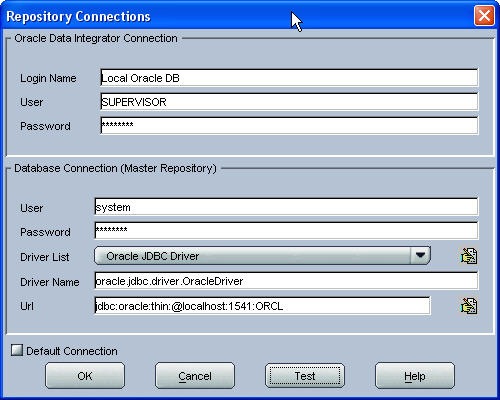Click the database User field containing system

click(286, 207)
